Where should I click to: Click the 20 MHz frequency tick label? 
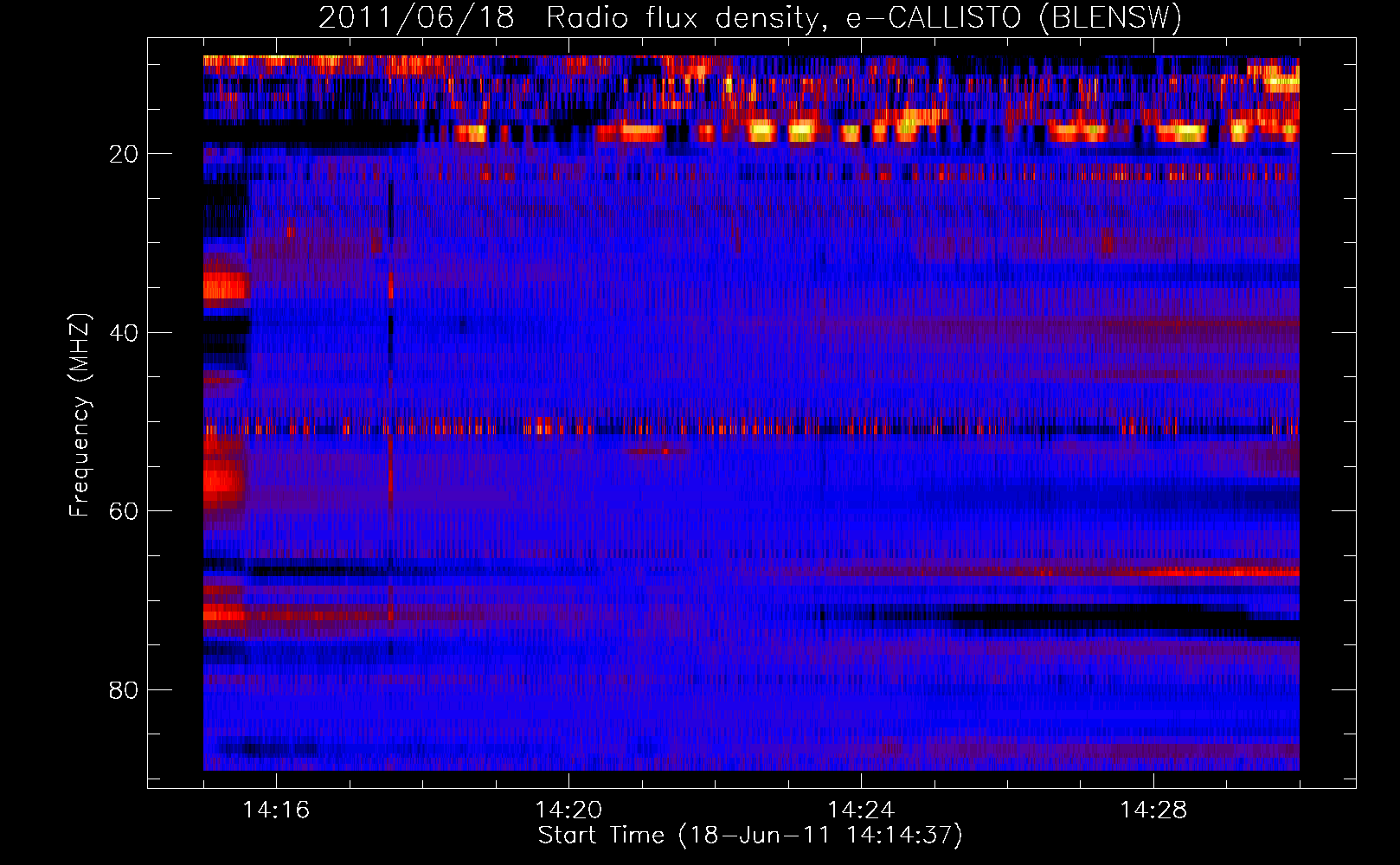(x=125, y=155)
